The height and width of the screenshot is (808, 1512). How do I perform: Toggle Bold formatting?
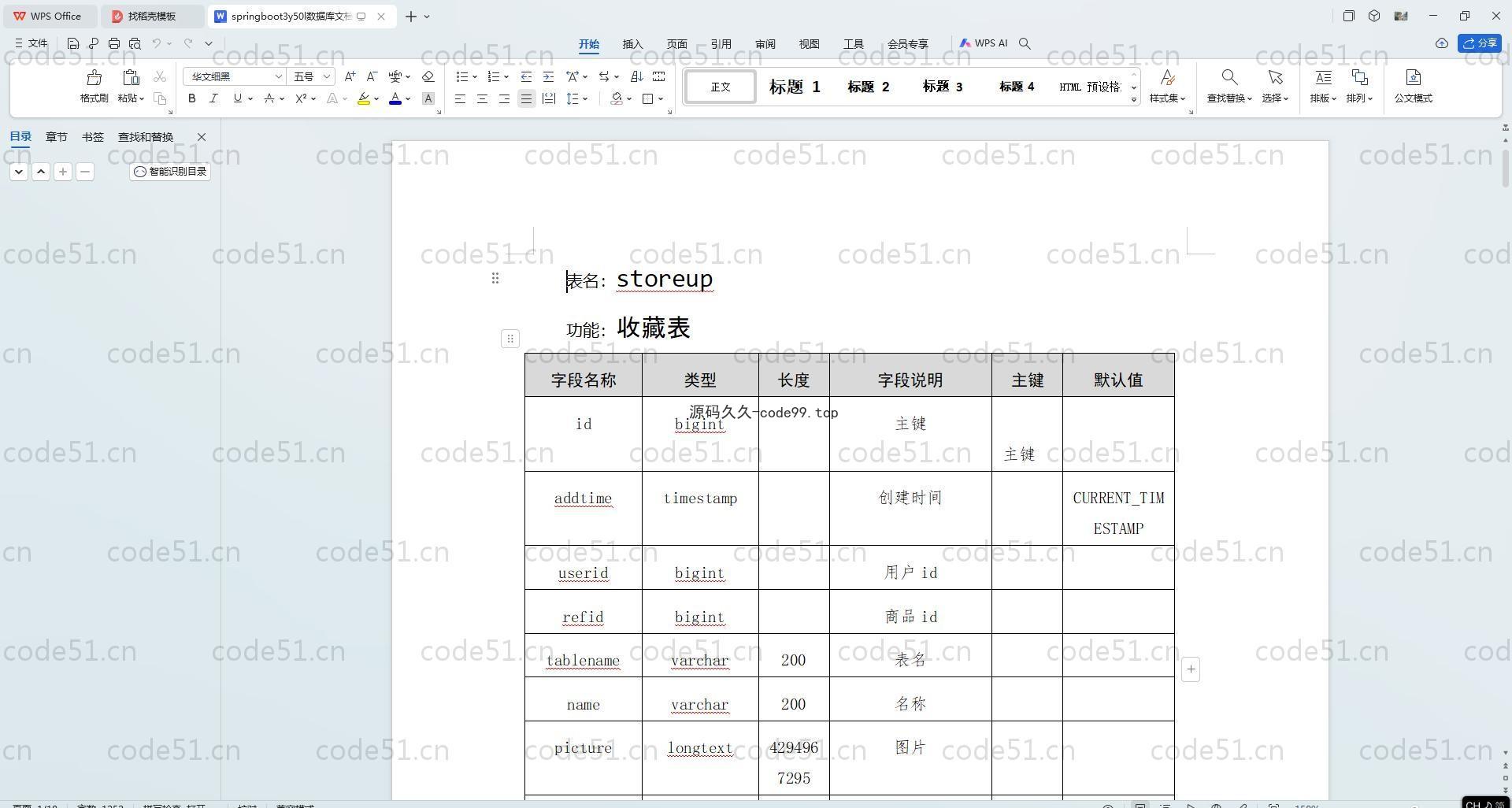(x=191, y=98)
